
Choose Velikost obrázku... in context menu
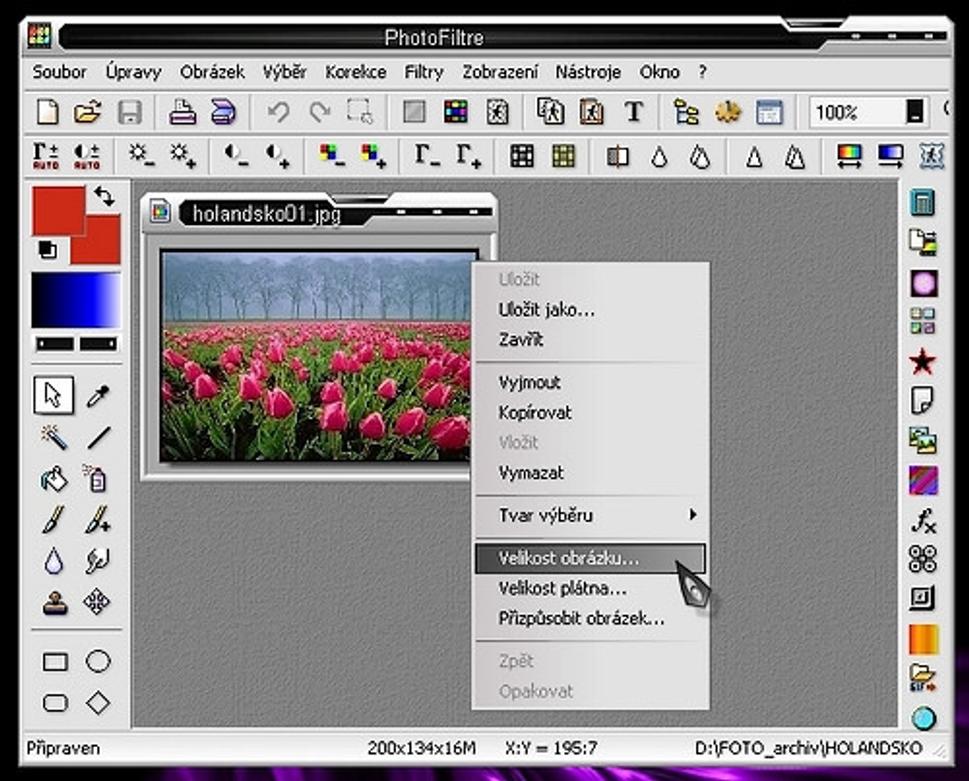590,558
